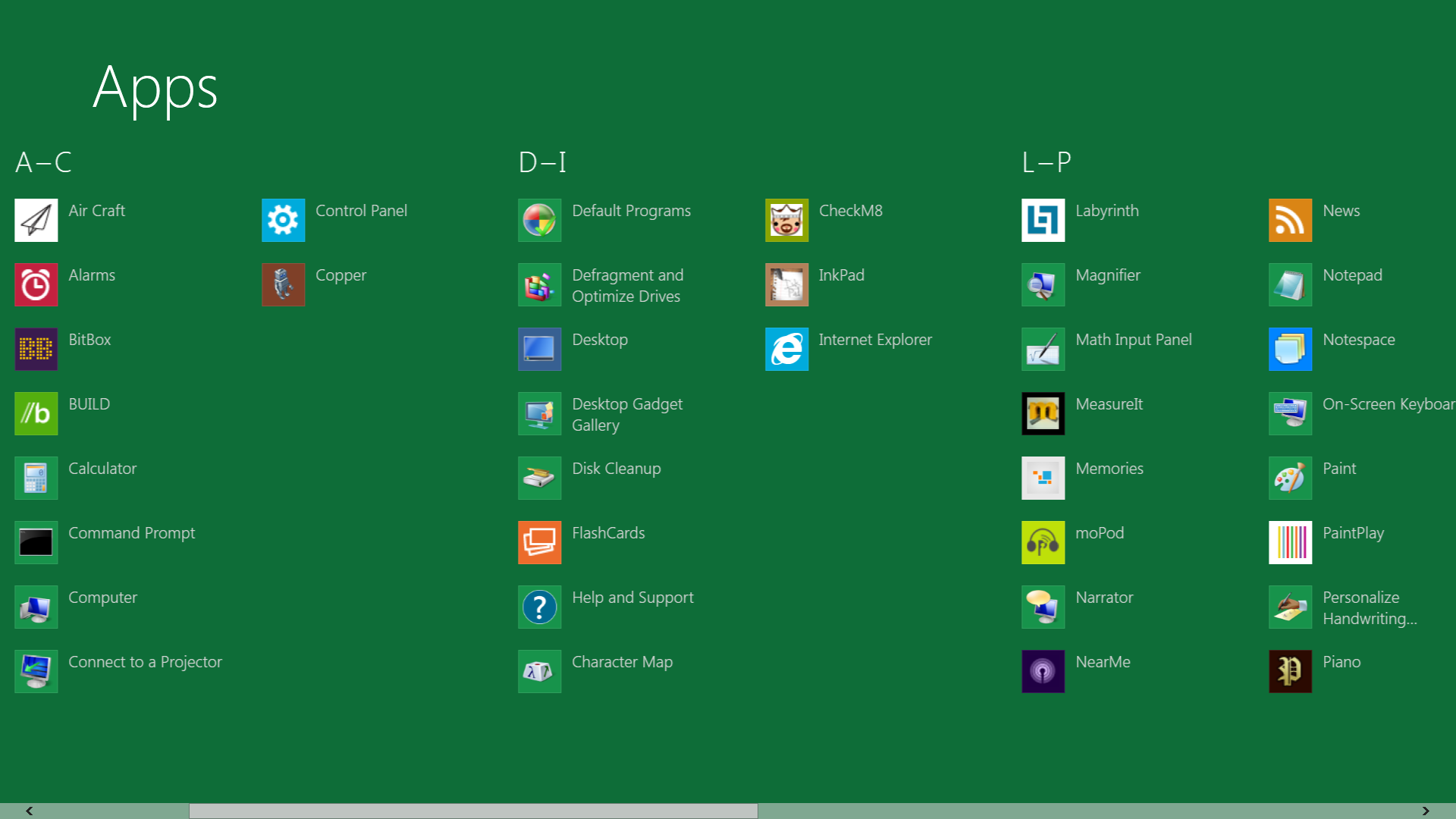The width and height of the screenshot is (1456, 819).
Task: Click the Magnifier icon
Action: point(1043,284)
